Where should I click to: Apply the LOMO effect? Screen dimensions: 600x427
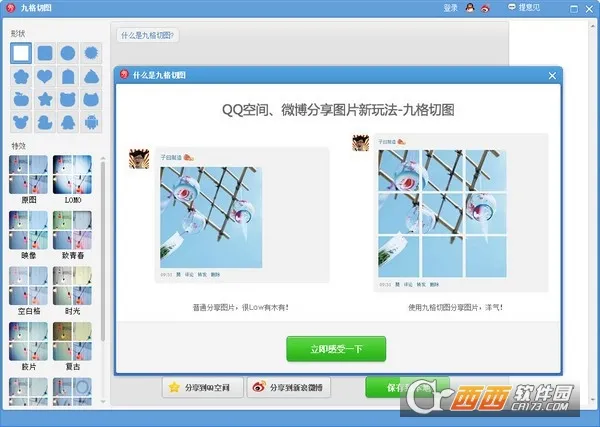(x=72, y=179)
